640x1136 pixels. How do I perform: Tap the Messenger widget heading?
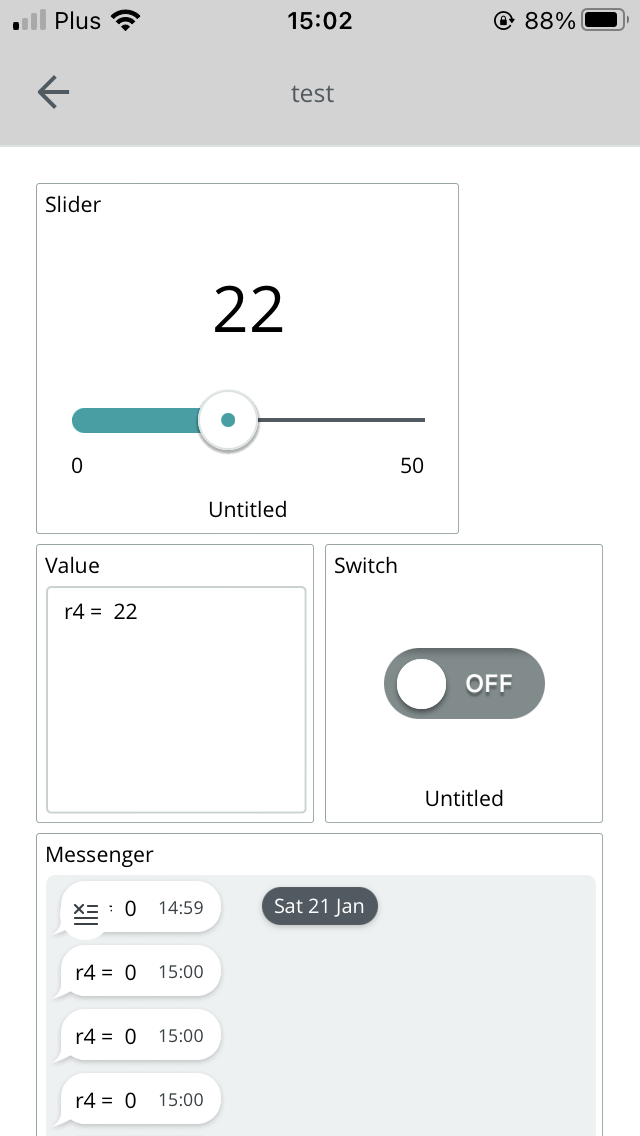click(99, 855)
